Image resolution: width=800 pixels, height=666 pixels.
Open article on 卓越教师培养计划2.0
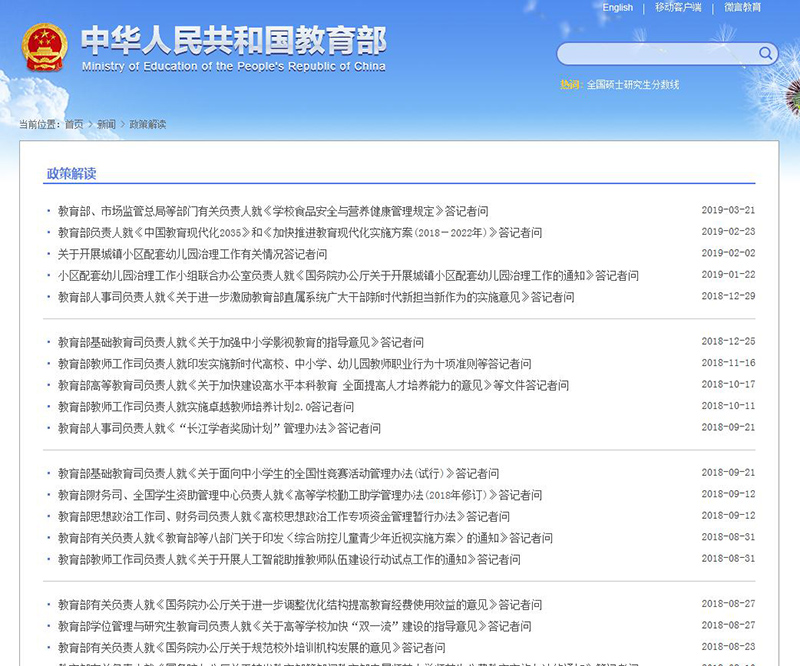coord(206,406)
